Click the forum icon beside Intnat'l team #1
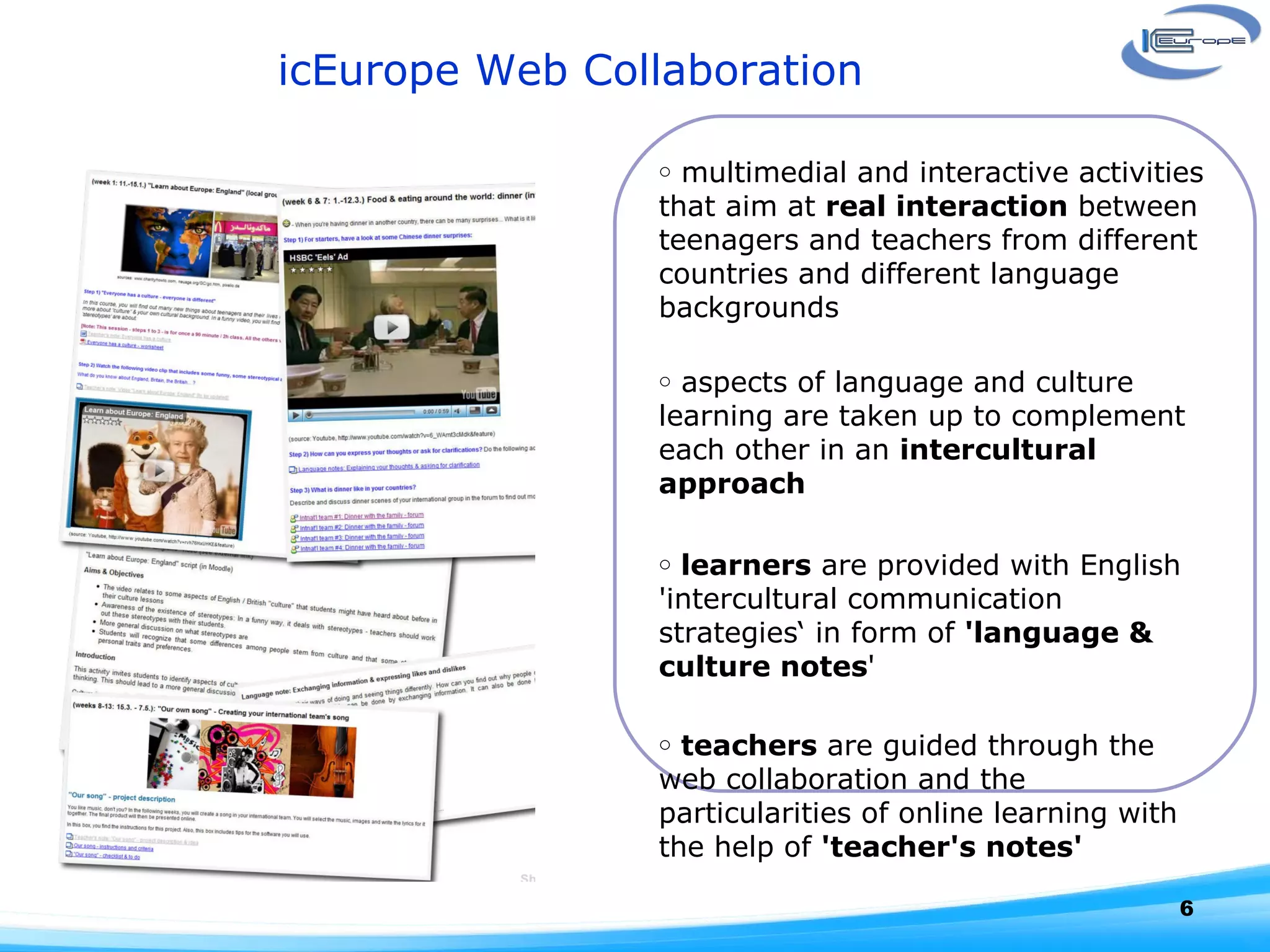1270x952 pixels. [x=295, y=518]
